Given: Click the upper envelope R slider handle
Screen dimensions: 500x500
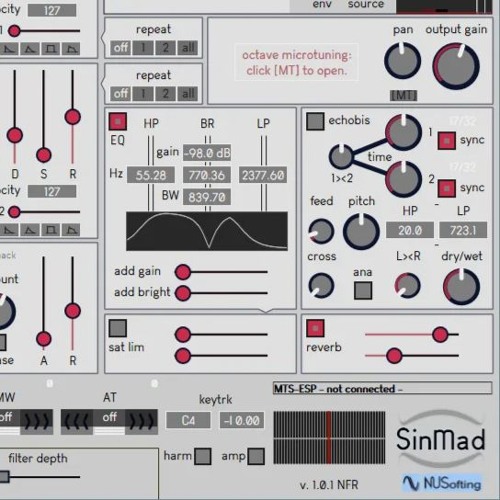Looking at the screenshot, I should pos(73,117).
